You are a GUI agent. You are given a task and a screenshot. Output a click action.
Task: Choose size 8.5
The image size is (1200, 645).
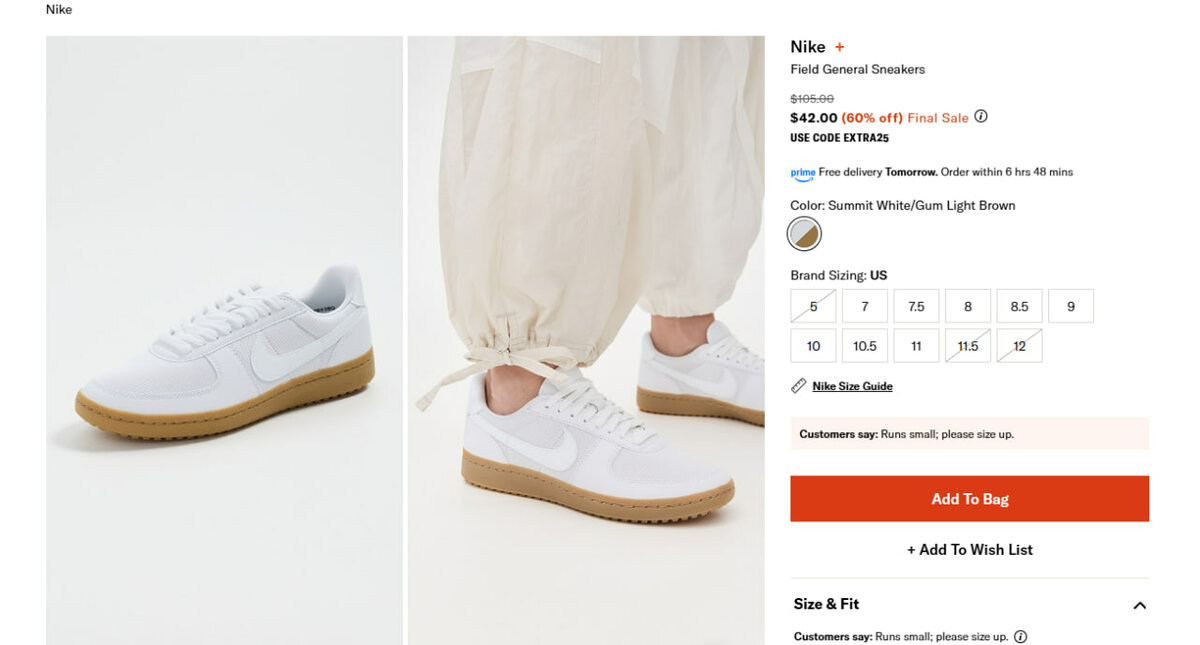1019,306
